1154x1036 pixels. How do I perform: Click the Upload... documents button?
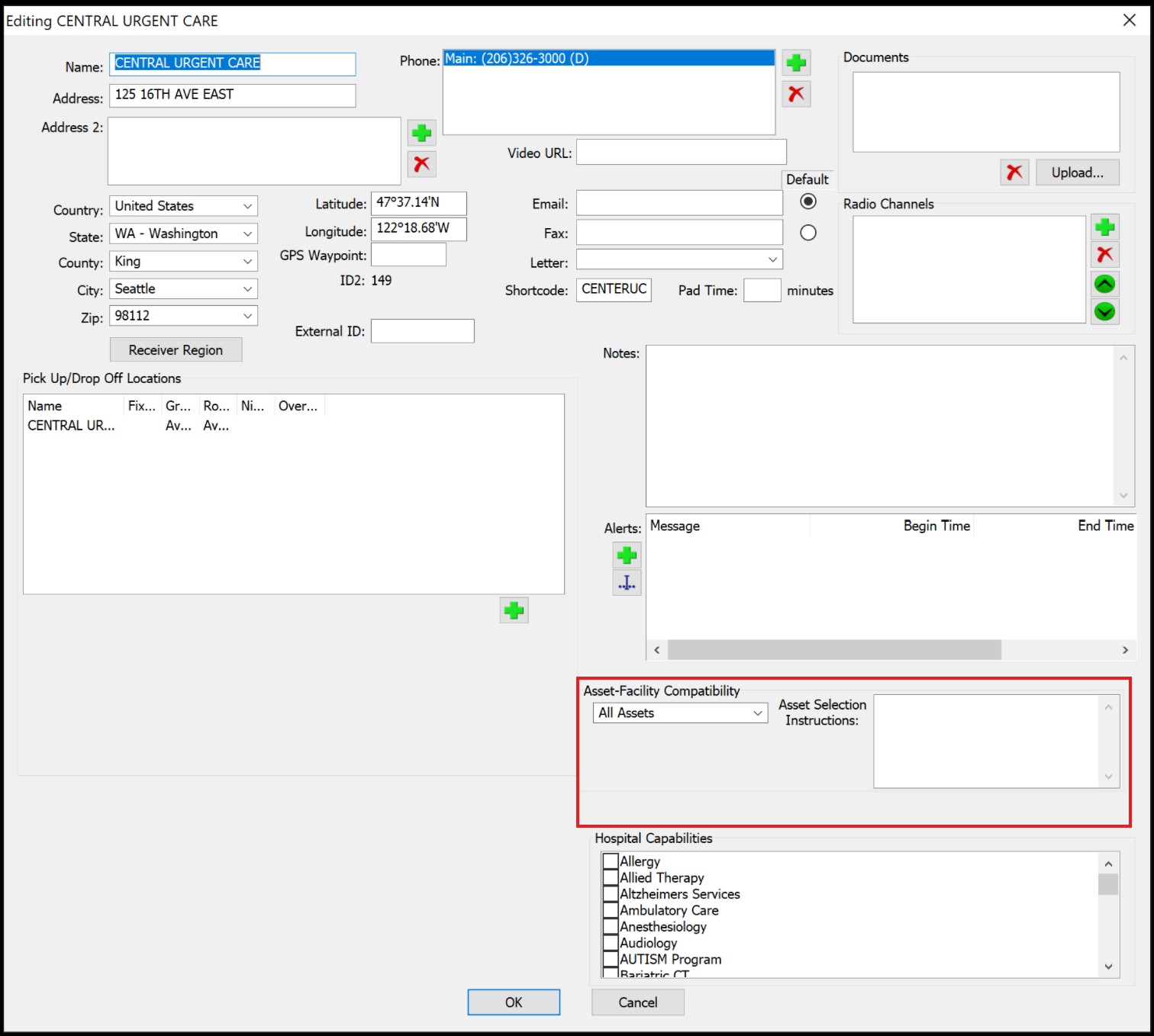tap(1077, 172)
